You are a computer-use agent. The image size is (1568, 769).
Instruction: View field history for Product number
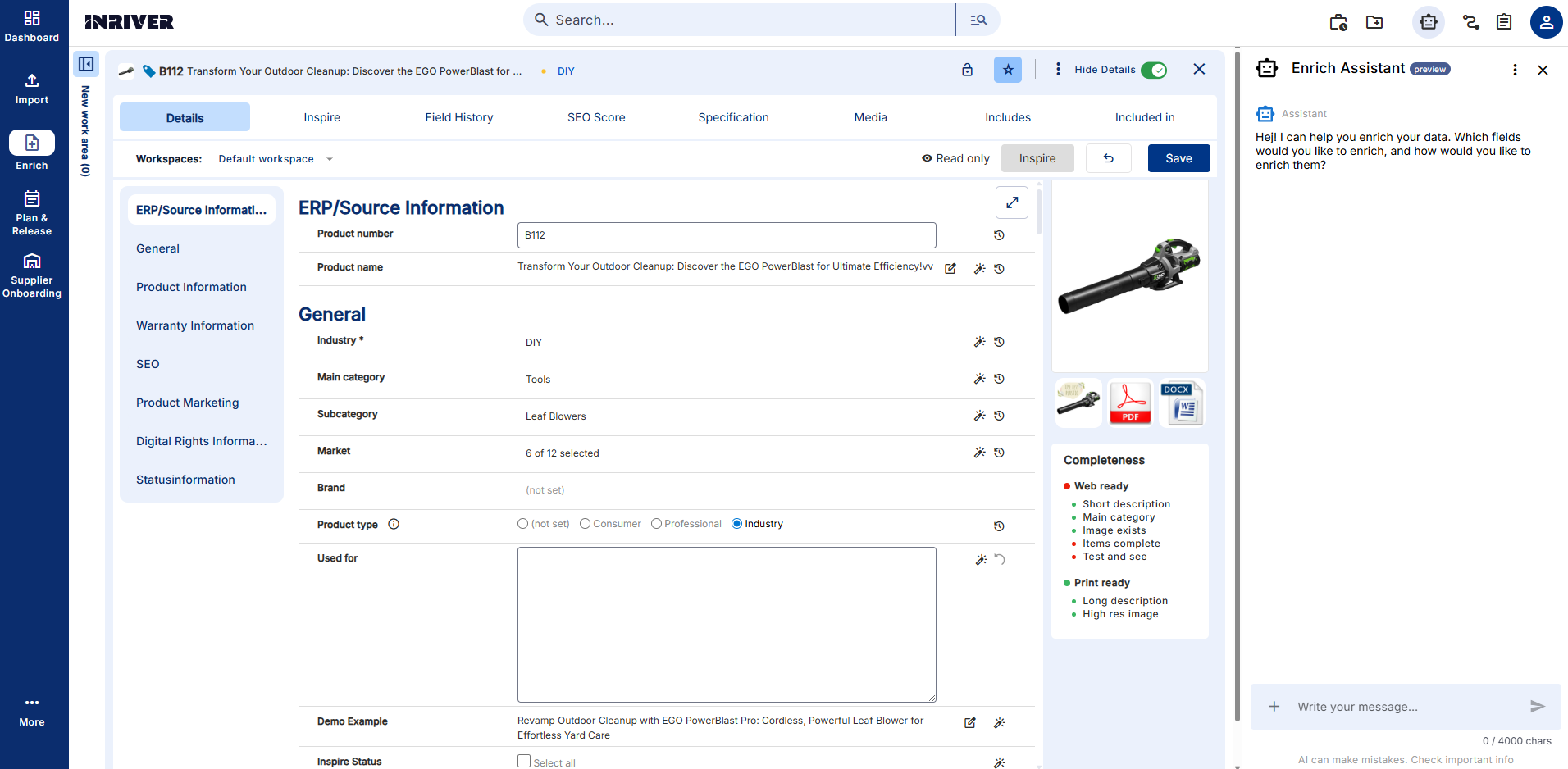pos(999,235)
